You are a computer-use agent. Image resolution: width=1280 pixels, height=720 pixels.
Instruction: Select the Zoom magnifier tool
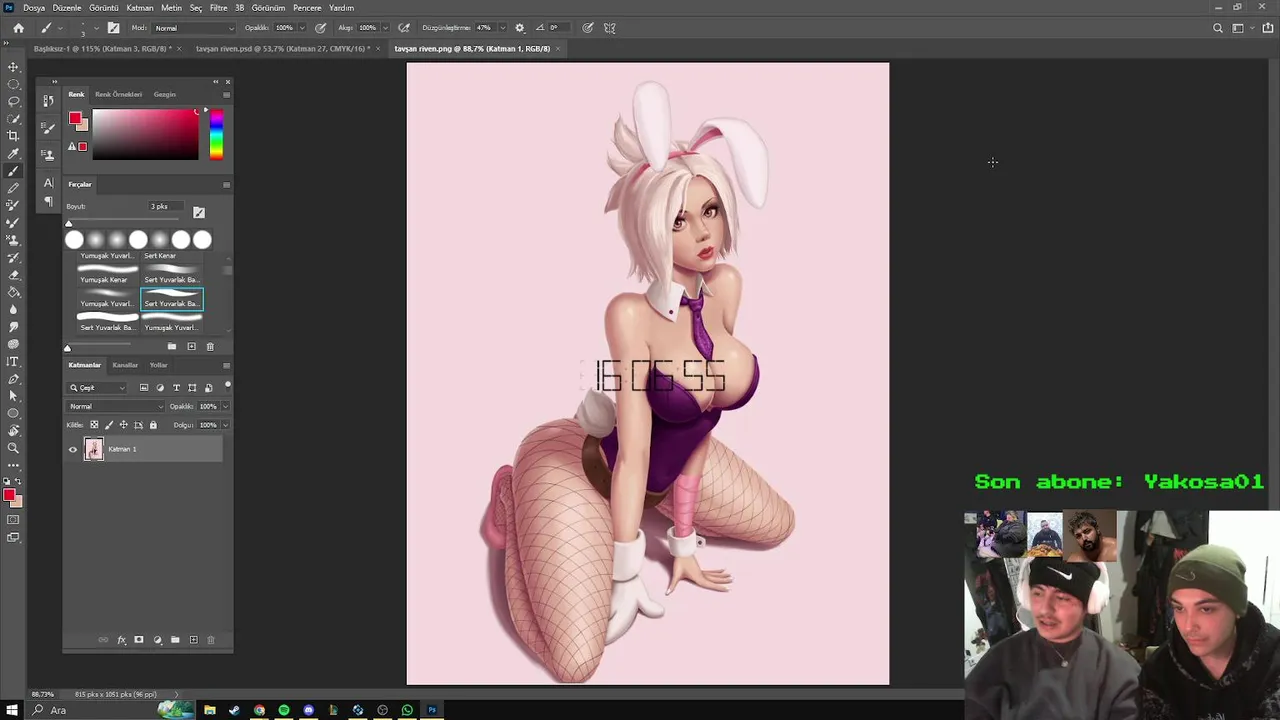click(13, 448)
